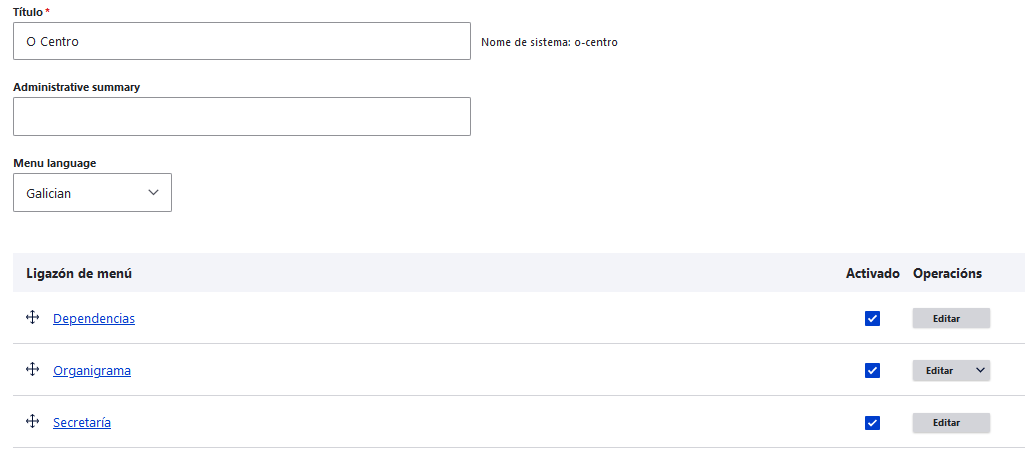This screenshot has width=1025, height=467.
Task: Edit the Secretaría menu link
Action: [950, 422]
